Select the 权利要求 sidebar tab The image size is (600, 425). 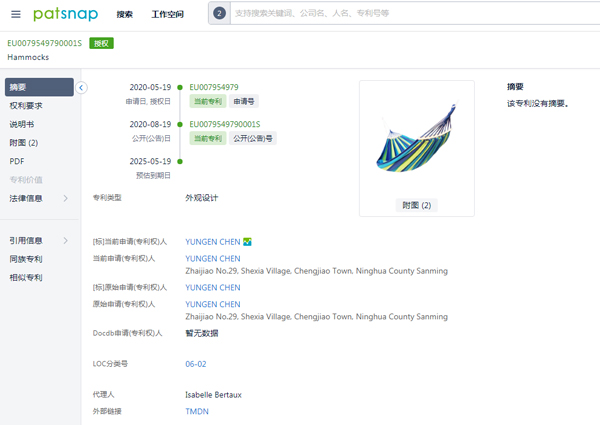26,106
